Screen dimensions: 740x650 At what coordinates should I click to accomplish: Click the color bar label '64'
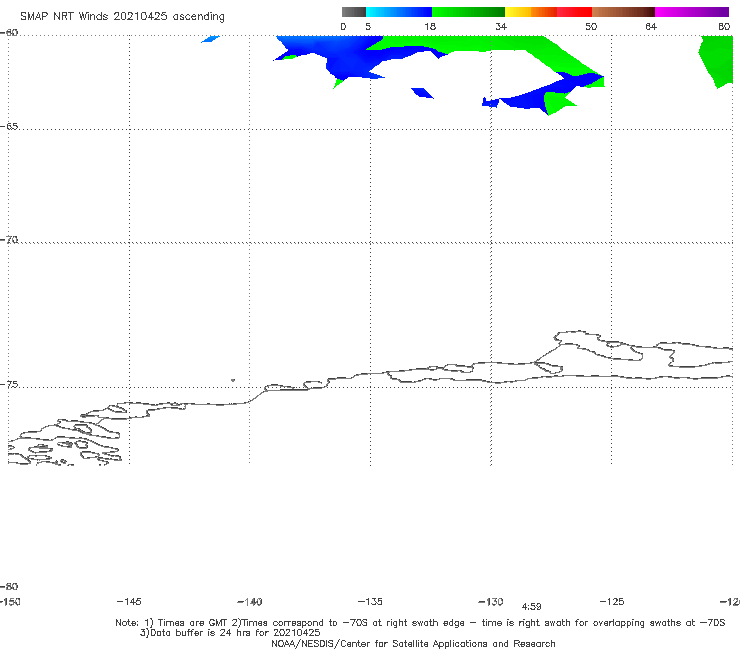point(651,26)
